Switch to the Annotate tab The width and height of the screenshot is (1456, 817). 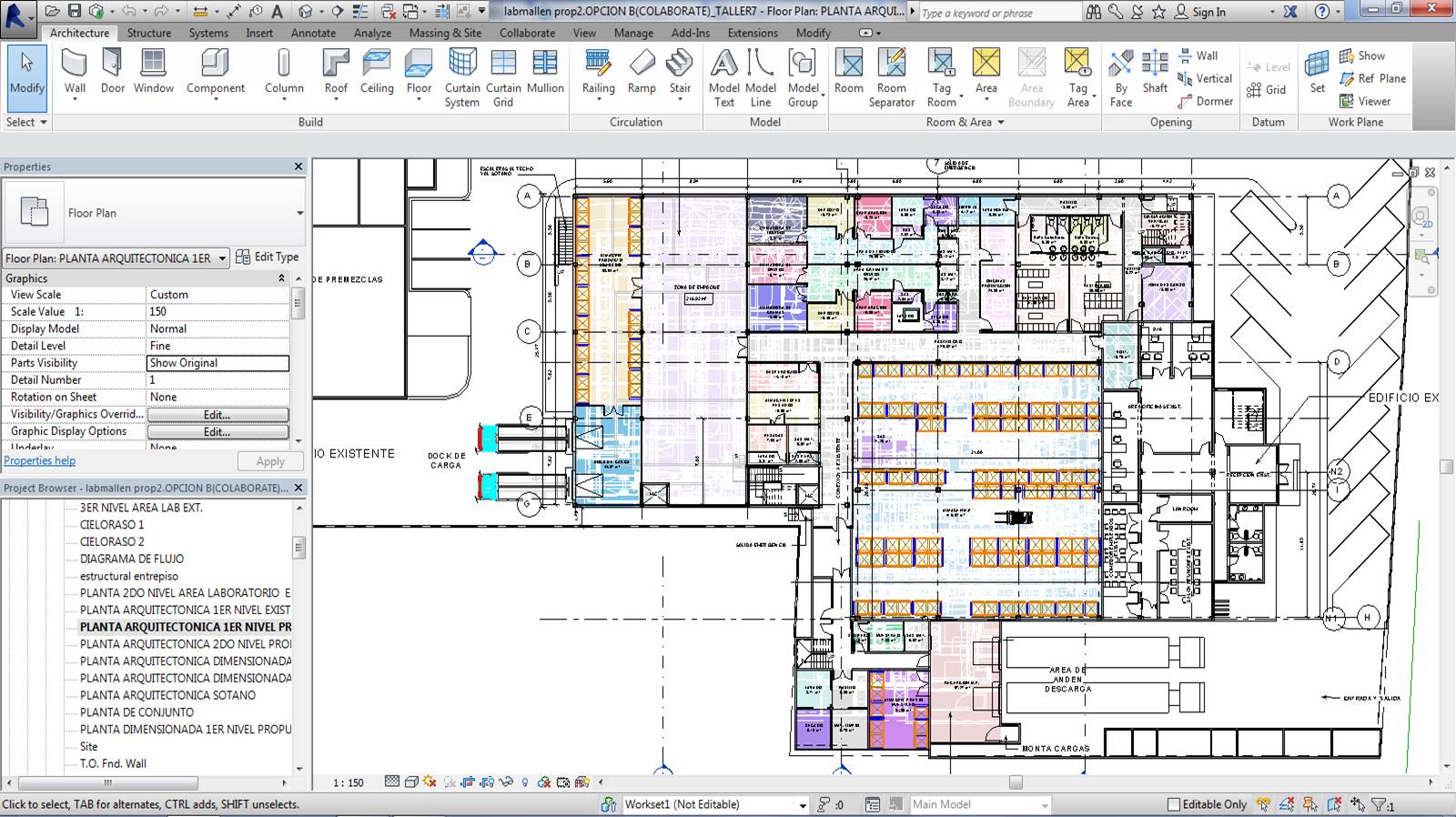[313, 33]
